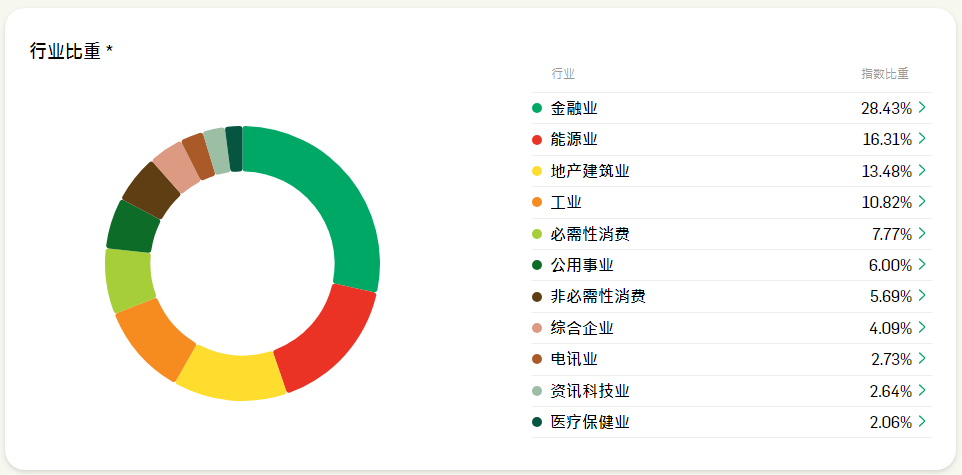Expand the 地产建筑业 chevron arrow
The height and width of the screenshot is (475, 962).
[x=922, y=171]
